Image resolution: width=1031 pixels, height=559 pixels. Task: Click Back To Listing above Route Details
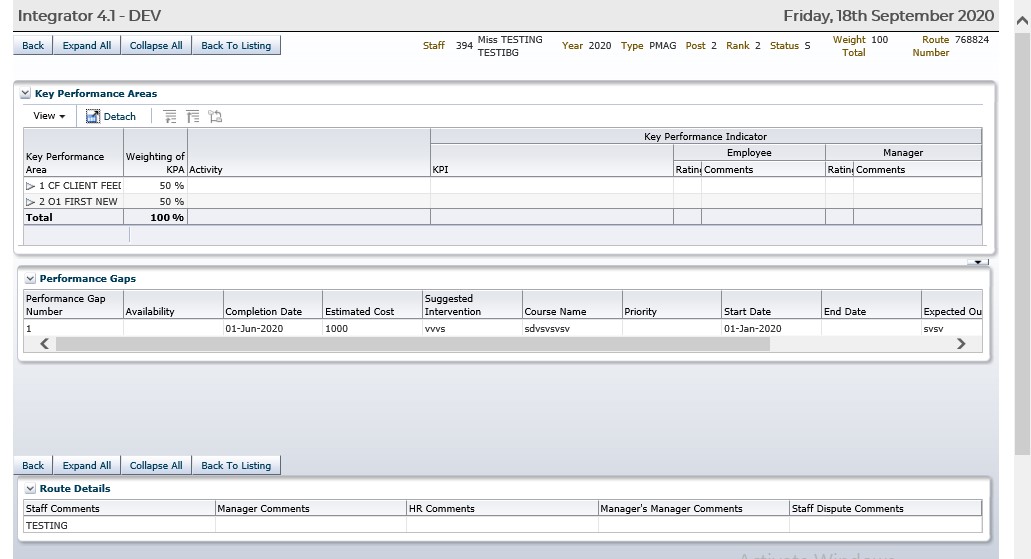[236, 466]
